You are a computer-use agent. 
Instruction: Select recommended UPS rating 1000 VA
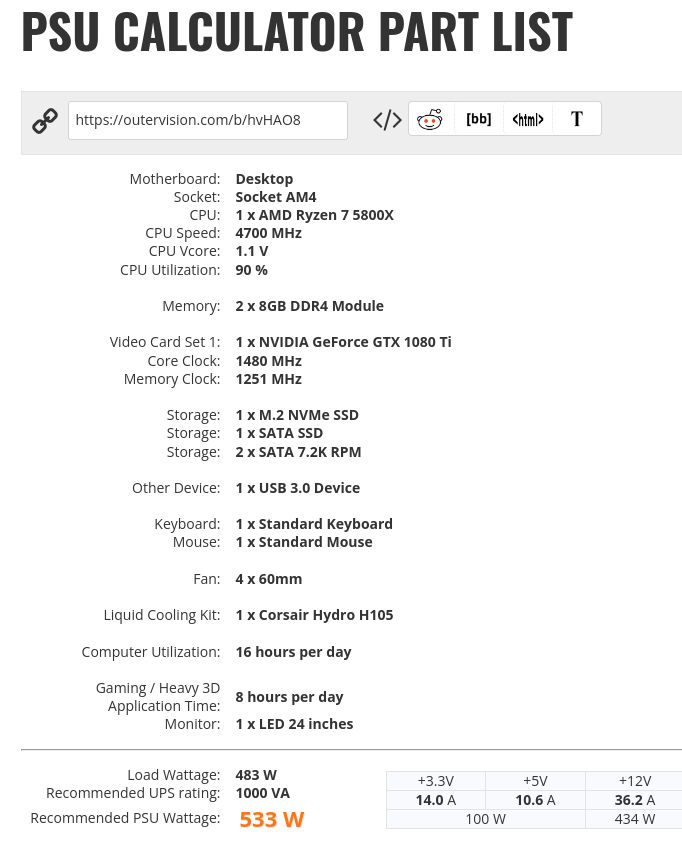262,794
